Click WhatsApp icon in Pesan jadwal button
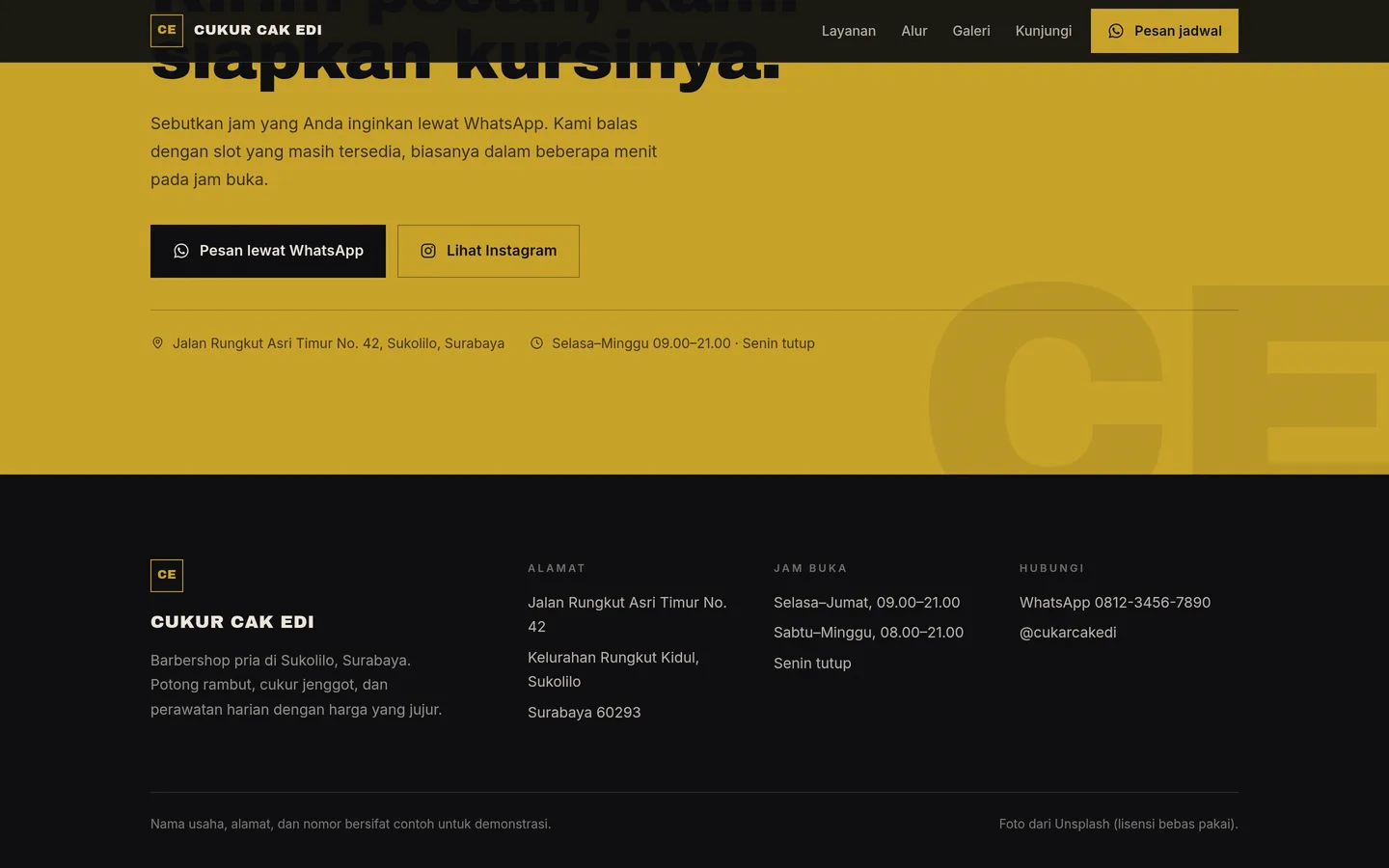 point(1116,31)
